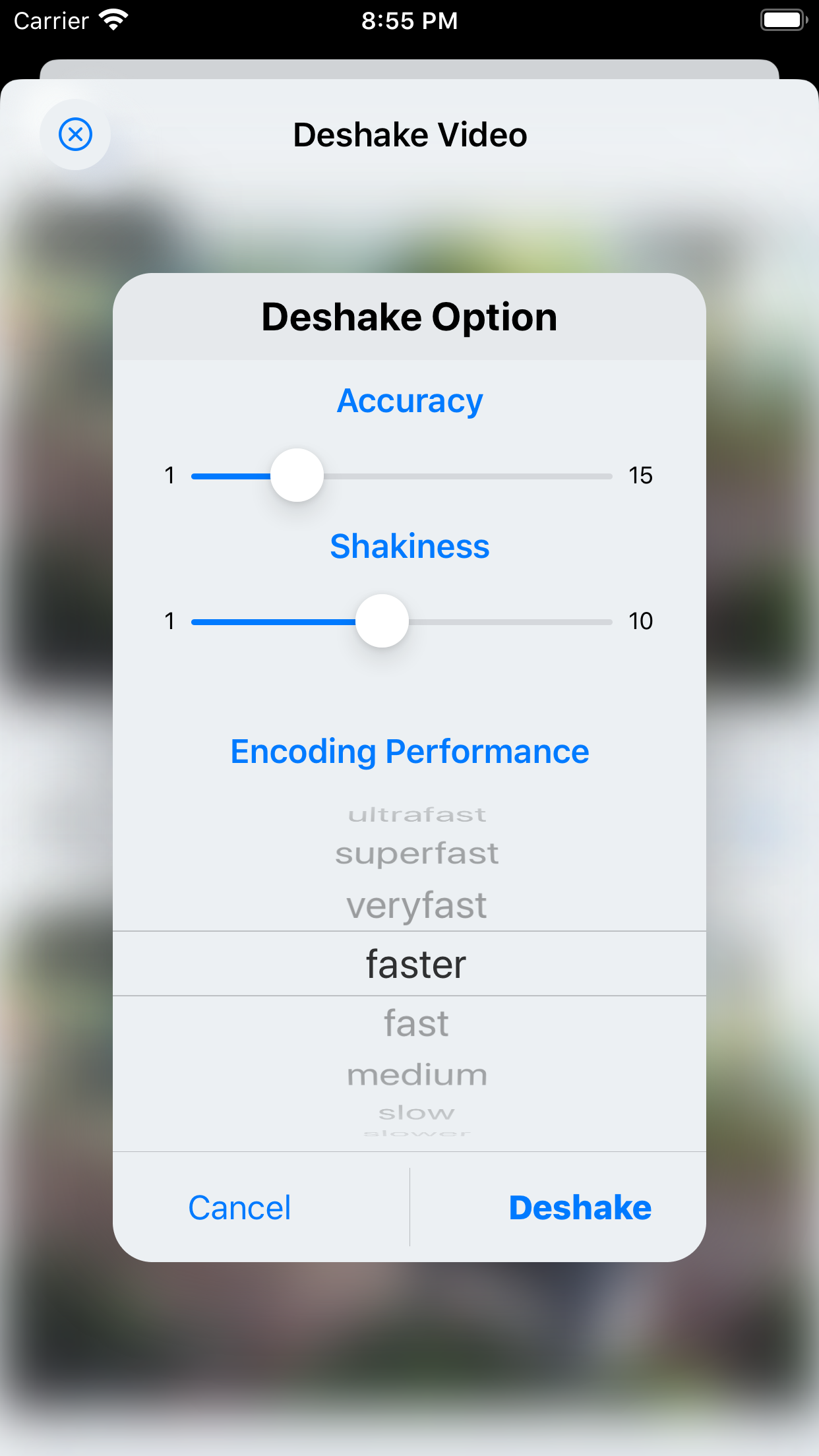The width and height of the screenshot is (819, 1456).
Task: Start processing with Deshake button
Action: pos(580,1207)
